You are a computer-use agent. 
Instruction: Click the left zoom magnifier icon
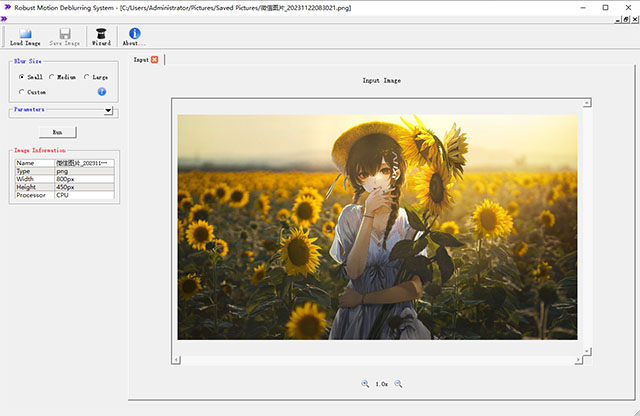(366, 384)
